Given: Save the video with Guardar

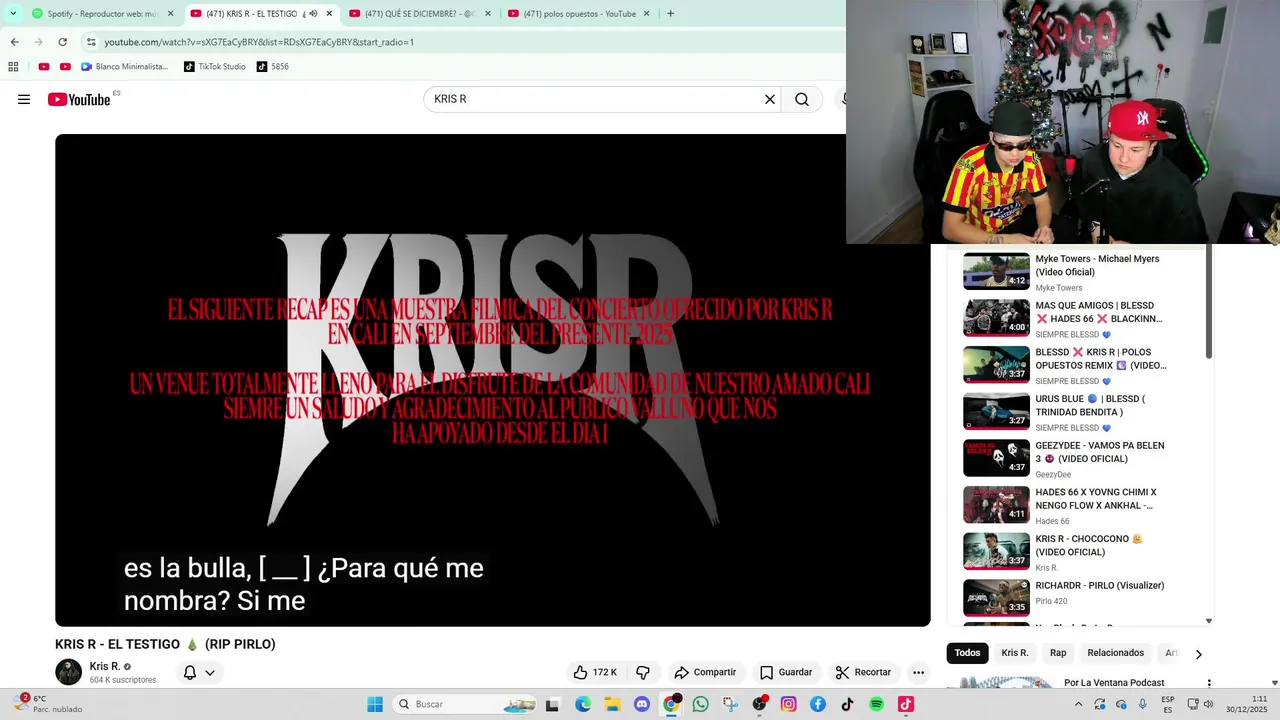Looking at the screenshot, I should point(786,672).
